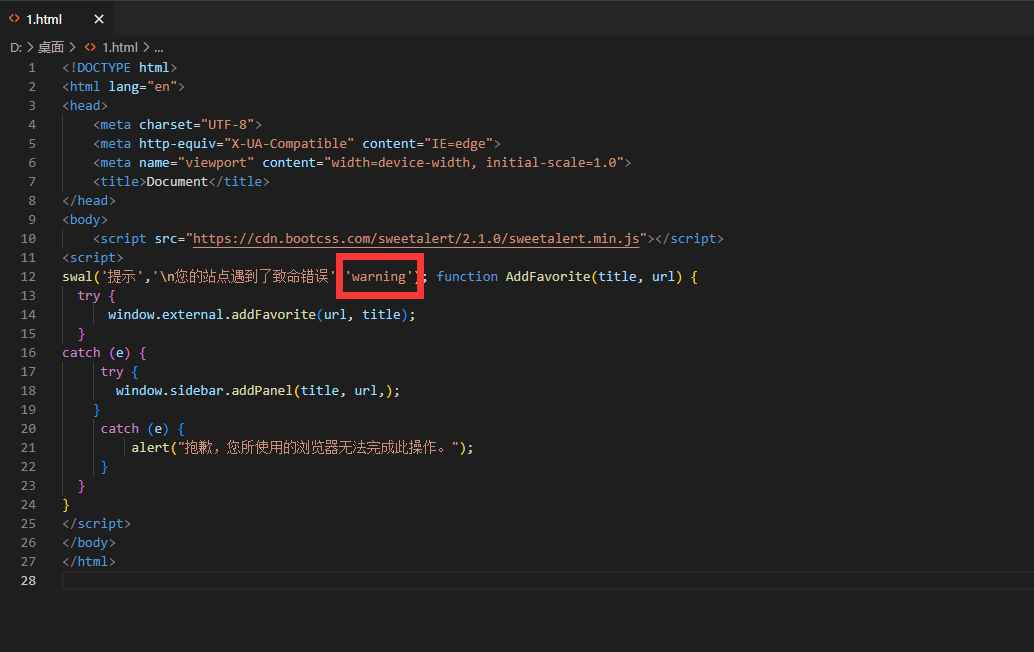
Task: Click the word Document inside title tag
Action: (x=177, y=182)
